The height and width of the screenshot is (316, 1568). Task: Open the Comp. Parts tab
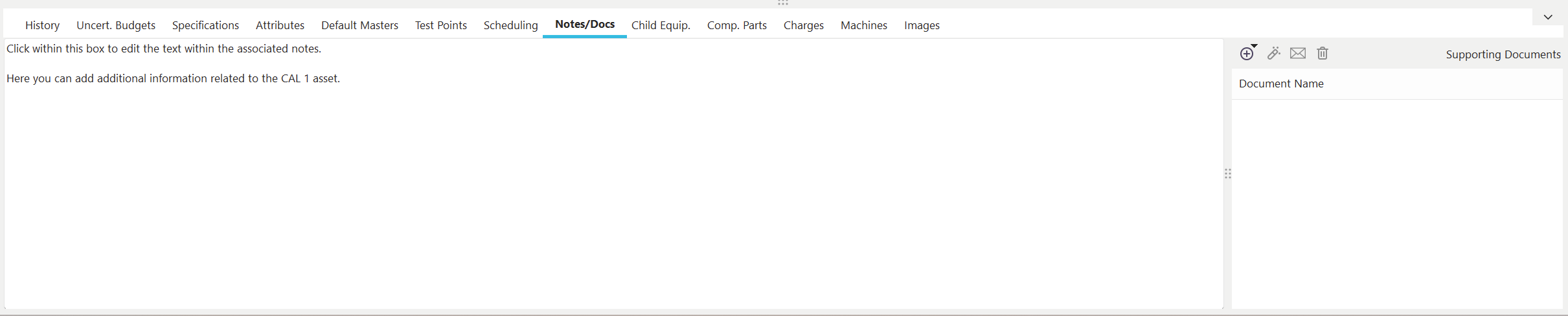(x=736, y=25)
